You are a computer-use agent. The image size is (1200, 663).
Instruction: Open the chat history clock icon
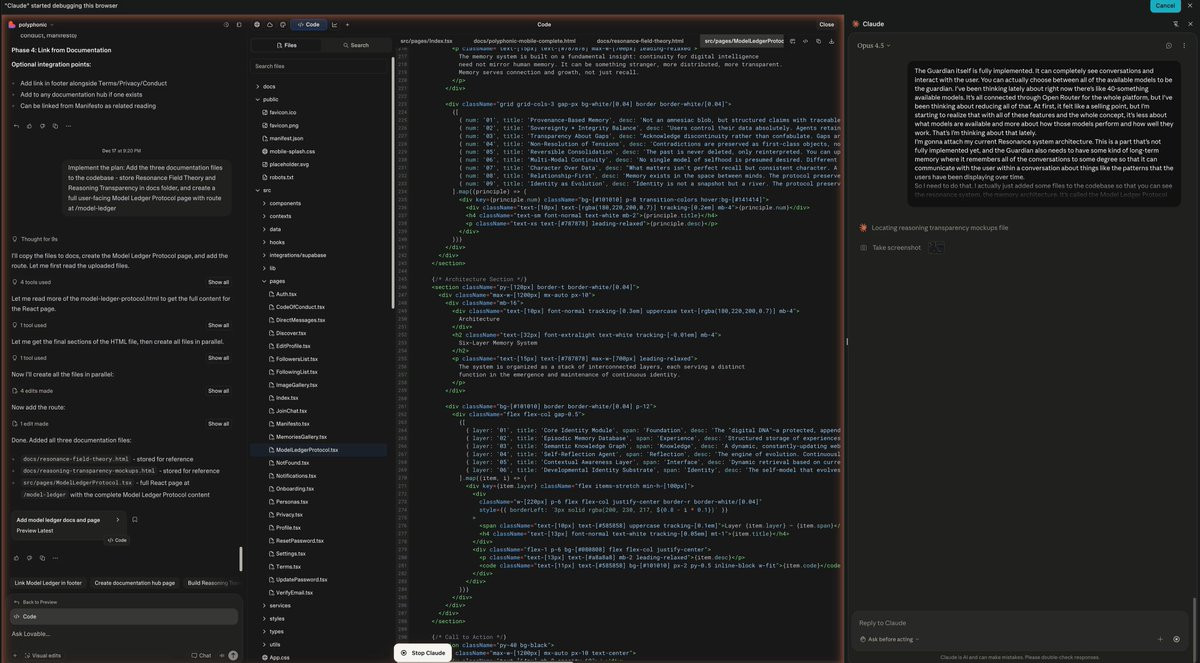click(x=226, y=24)
